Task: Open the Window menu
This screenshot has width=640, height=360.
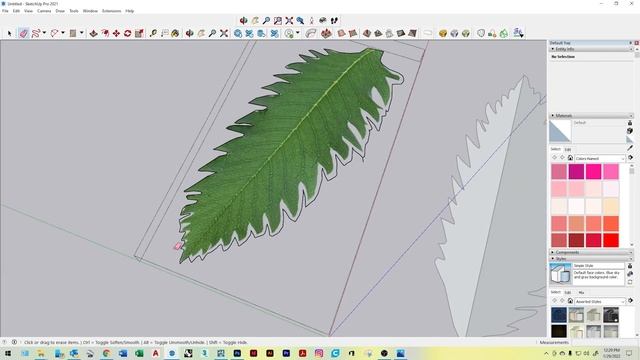Action: (x=90, y=11)
